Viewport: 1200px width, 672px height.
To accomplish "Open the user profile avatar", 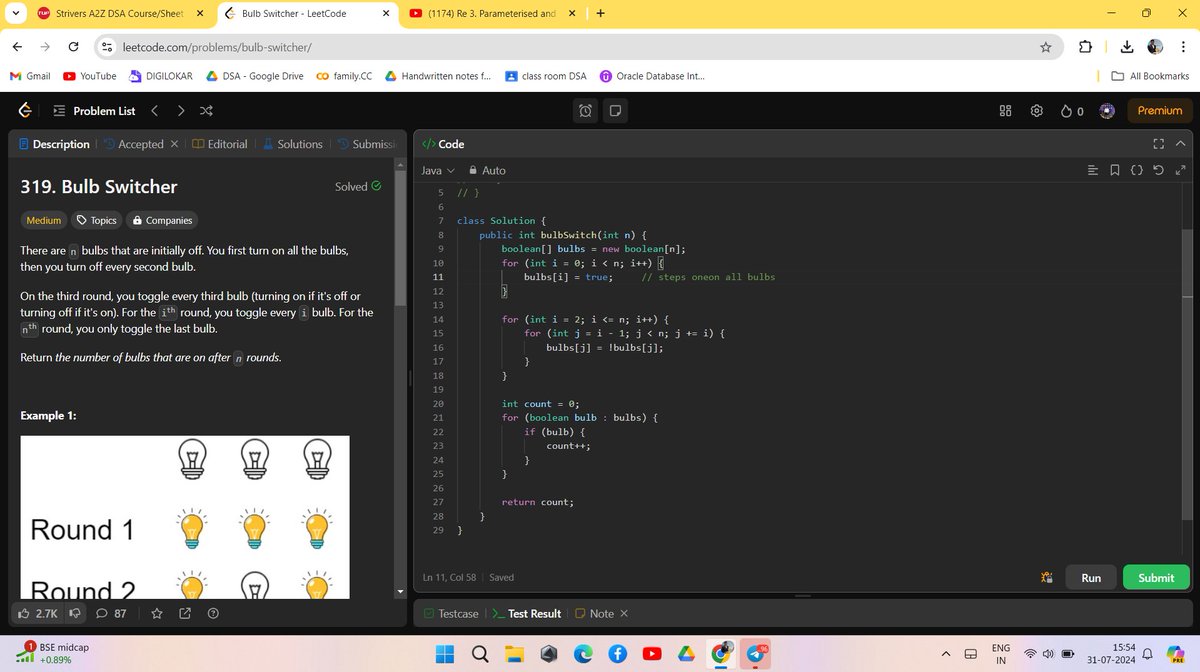I will click(1107, 111).
